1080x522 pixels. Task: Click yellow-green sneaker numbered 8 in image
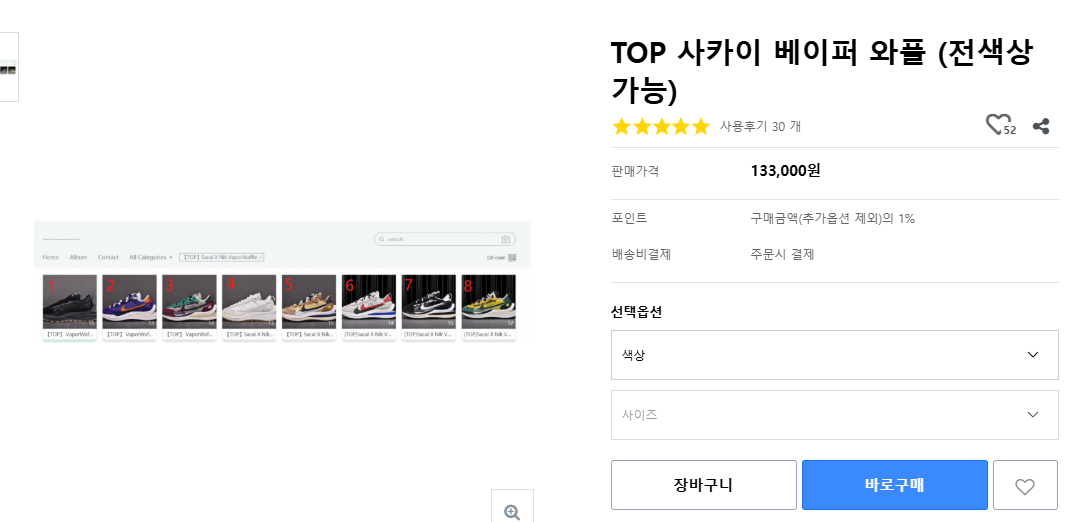click(488, 302)
